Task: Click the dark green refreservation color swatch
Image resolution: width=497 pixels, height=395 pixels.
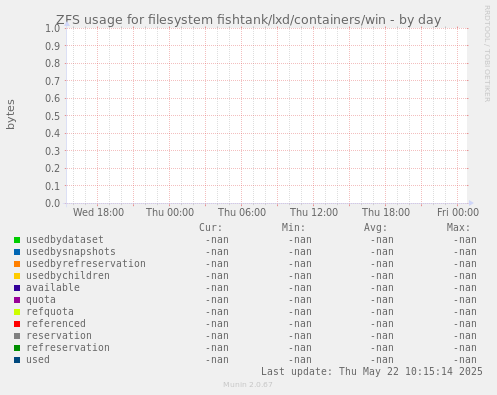Action: tap(17, 348)
